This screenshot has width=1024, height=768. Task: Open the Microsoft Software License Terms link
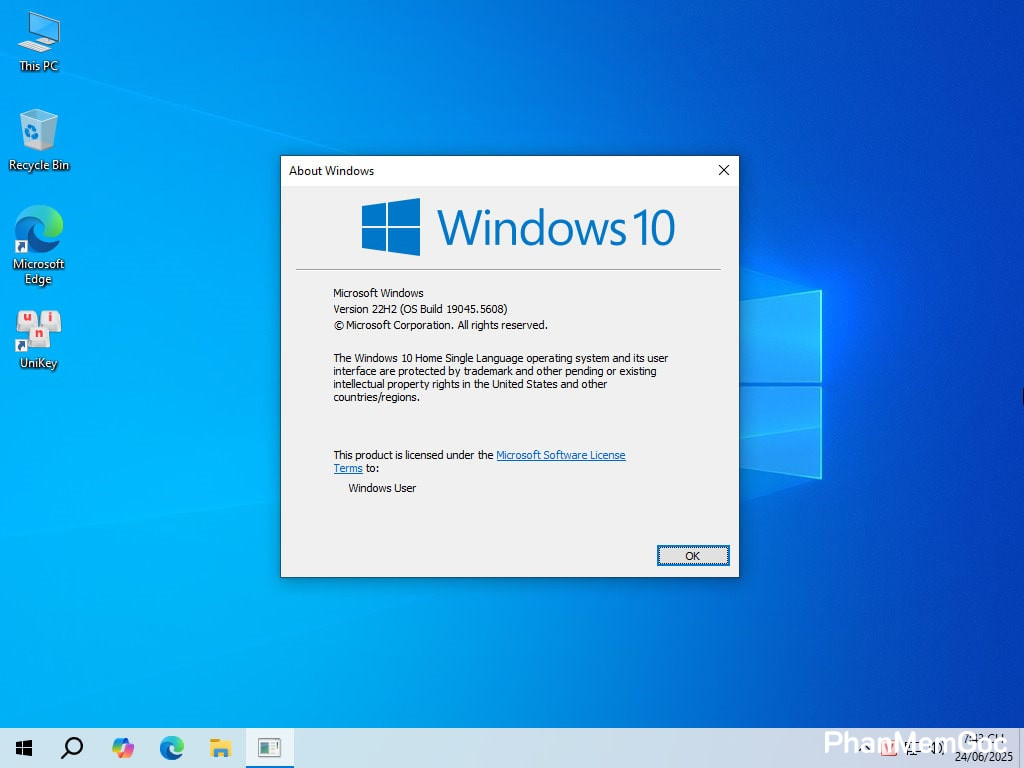pos(560,455)
